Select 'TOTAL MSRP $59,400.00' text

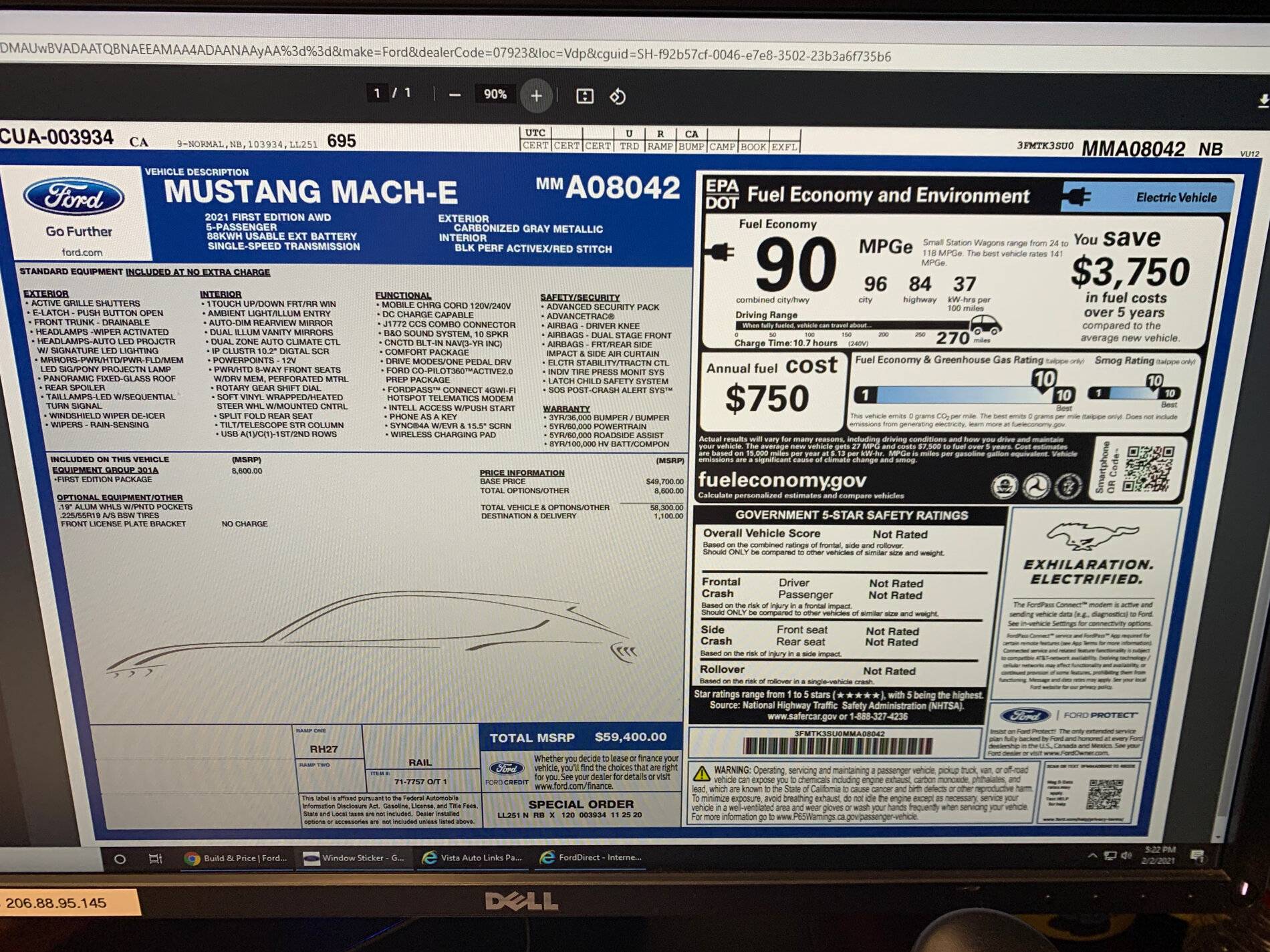(x=578, y=737)
